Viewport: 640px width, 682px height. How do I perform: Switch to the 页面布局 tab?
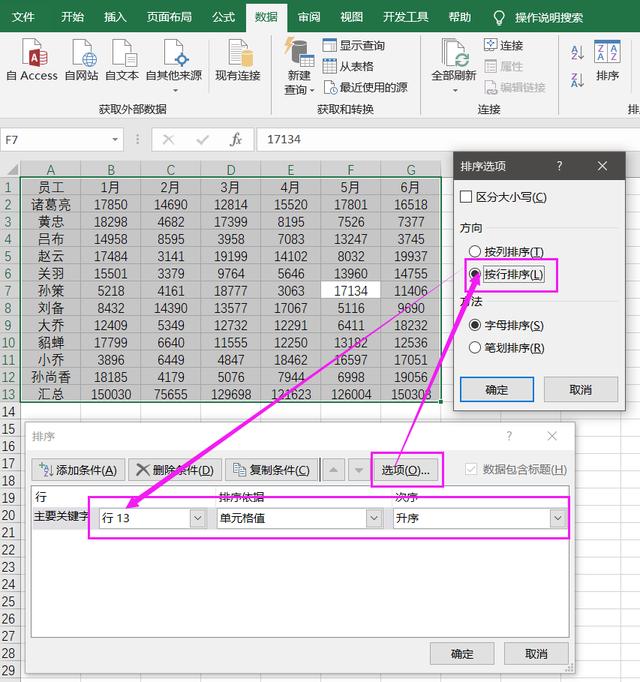coord(169,17)
